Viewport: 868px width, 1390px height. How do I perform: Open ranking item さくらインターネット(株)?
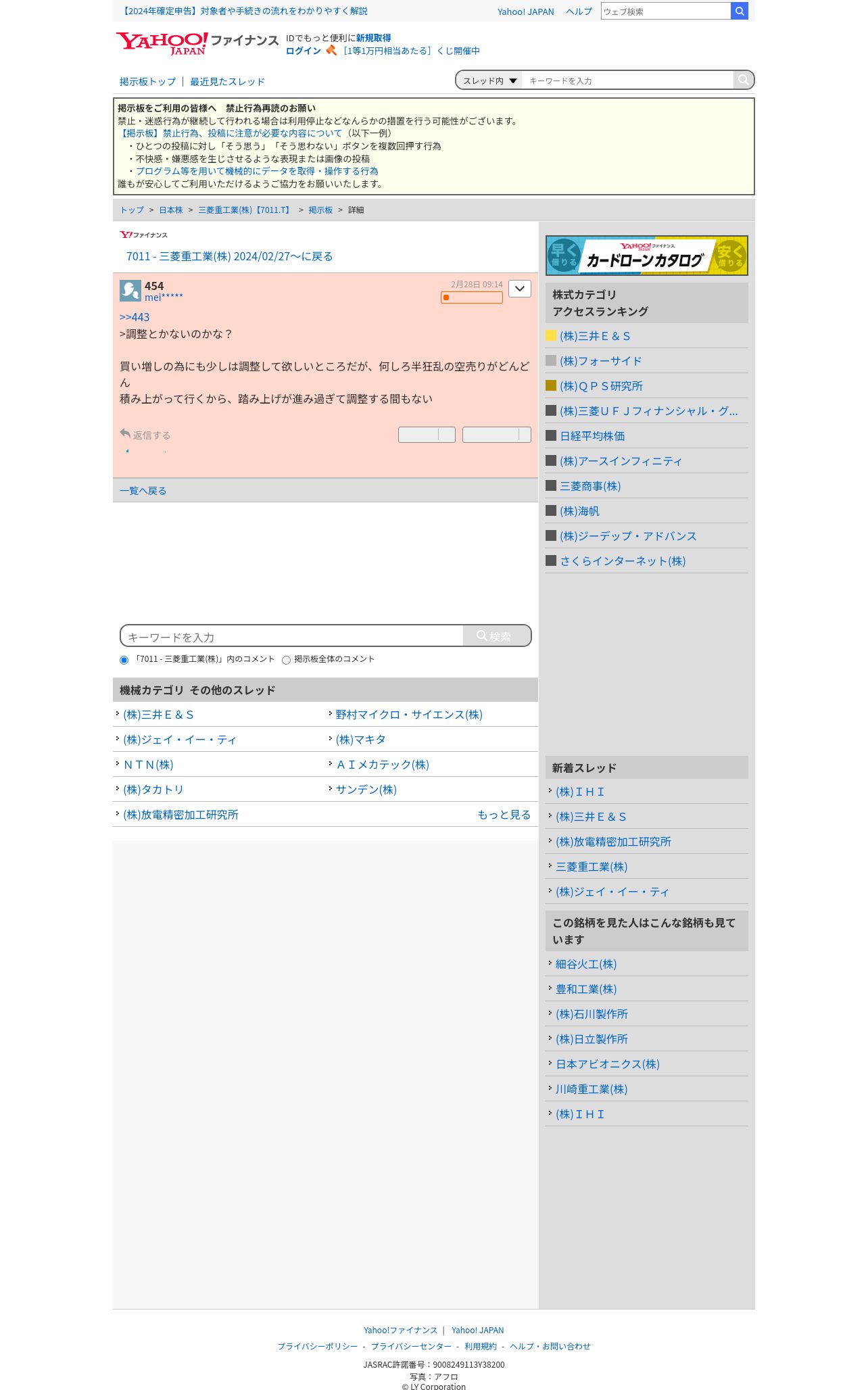coord(623,561)
